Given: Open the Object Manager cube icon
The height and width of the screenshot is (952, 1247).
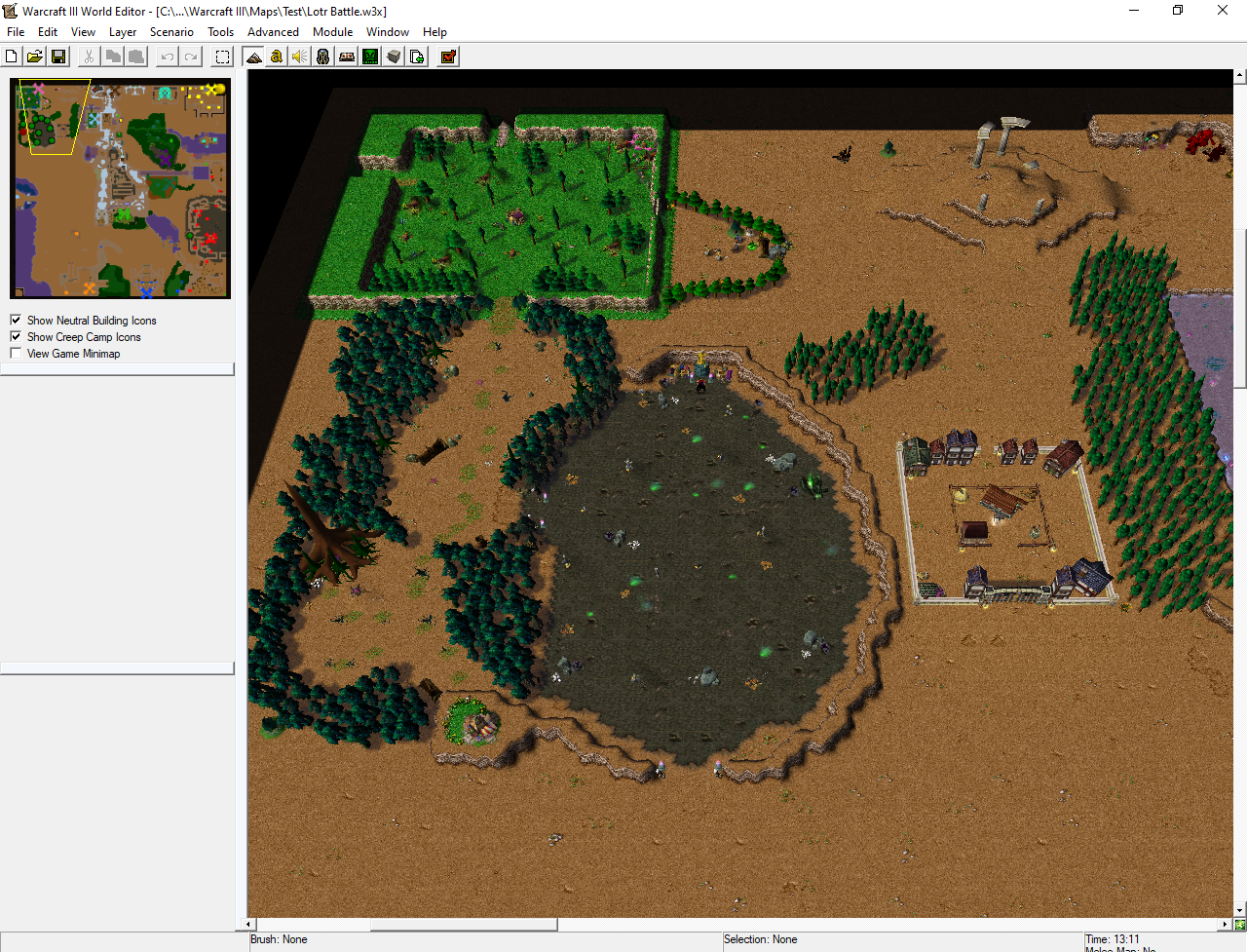Looking at the screenshot, I should click(394, 57).
